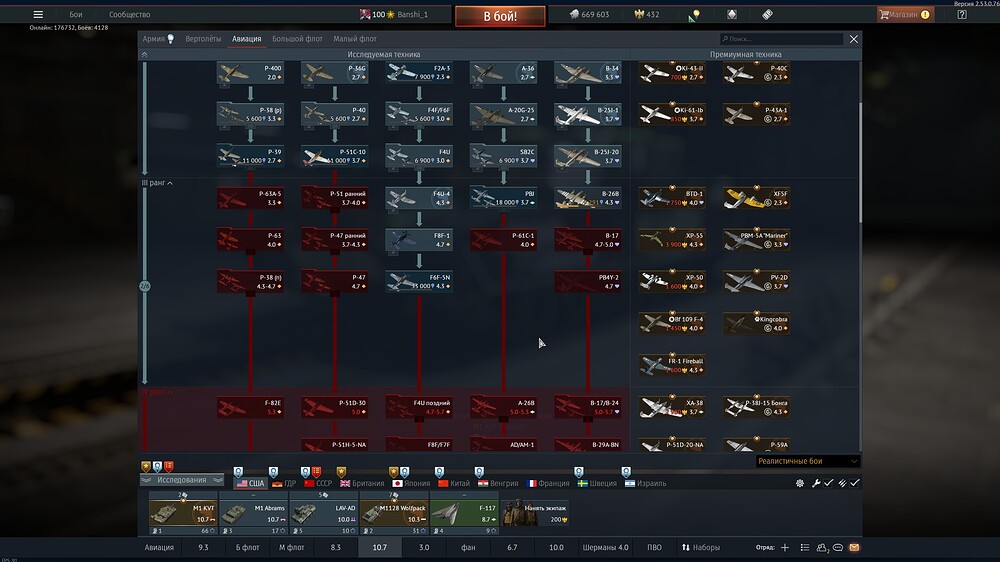1000x562 pixels.
Task: Click the squad plus icon
Action: (x=785, y=548)
